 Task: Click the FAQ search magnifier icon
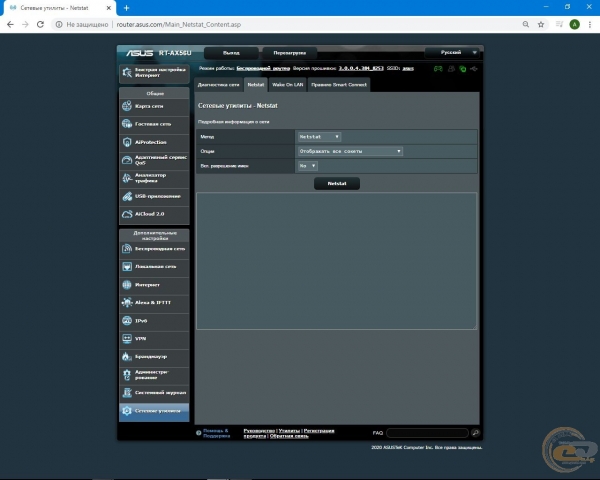pyautogui.click(x=476, y=433)
